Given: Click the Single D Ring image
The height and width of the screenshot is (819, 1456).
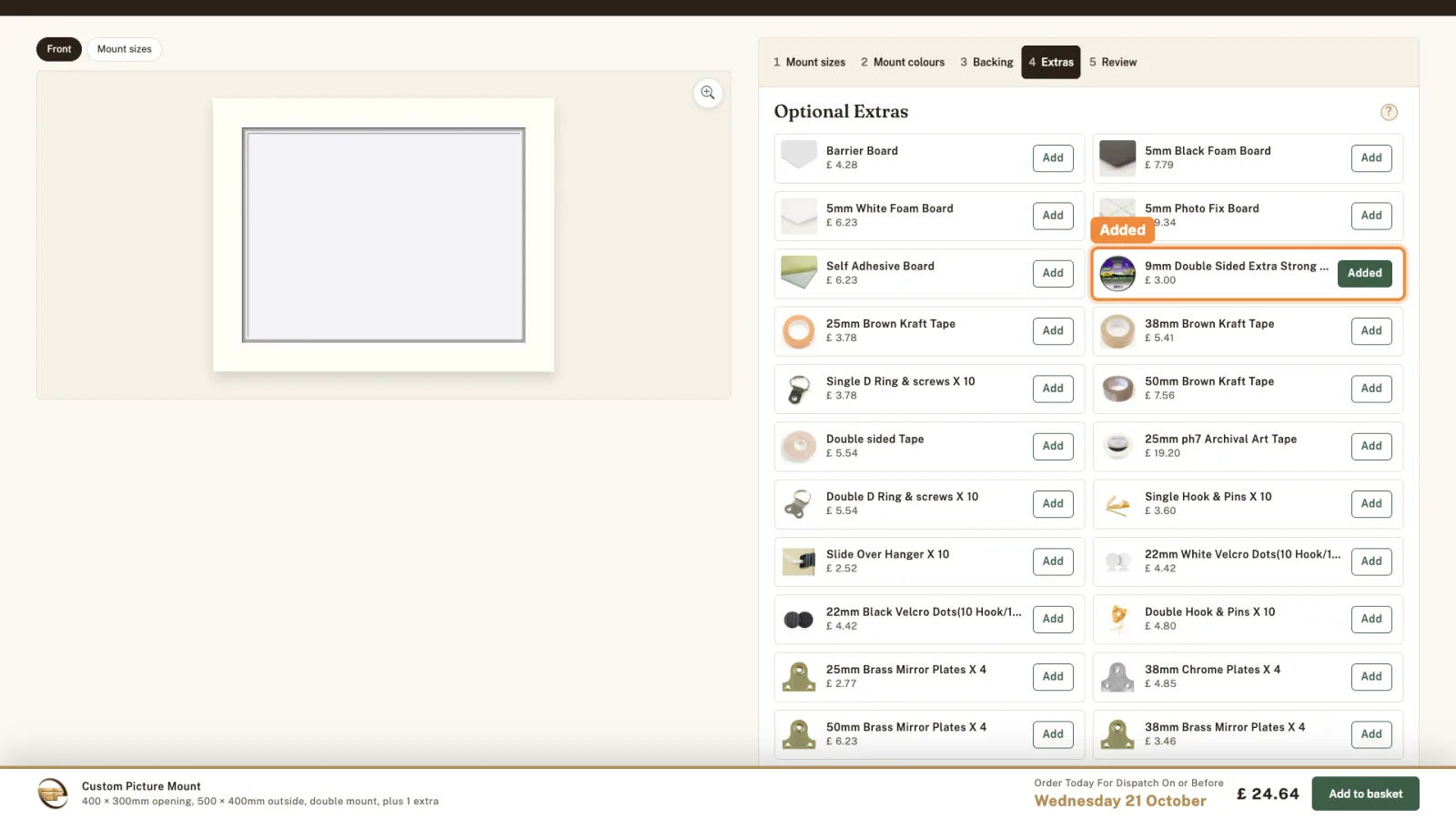Looking at the screenshot, I should click(799, 389).
